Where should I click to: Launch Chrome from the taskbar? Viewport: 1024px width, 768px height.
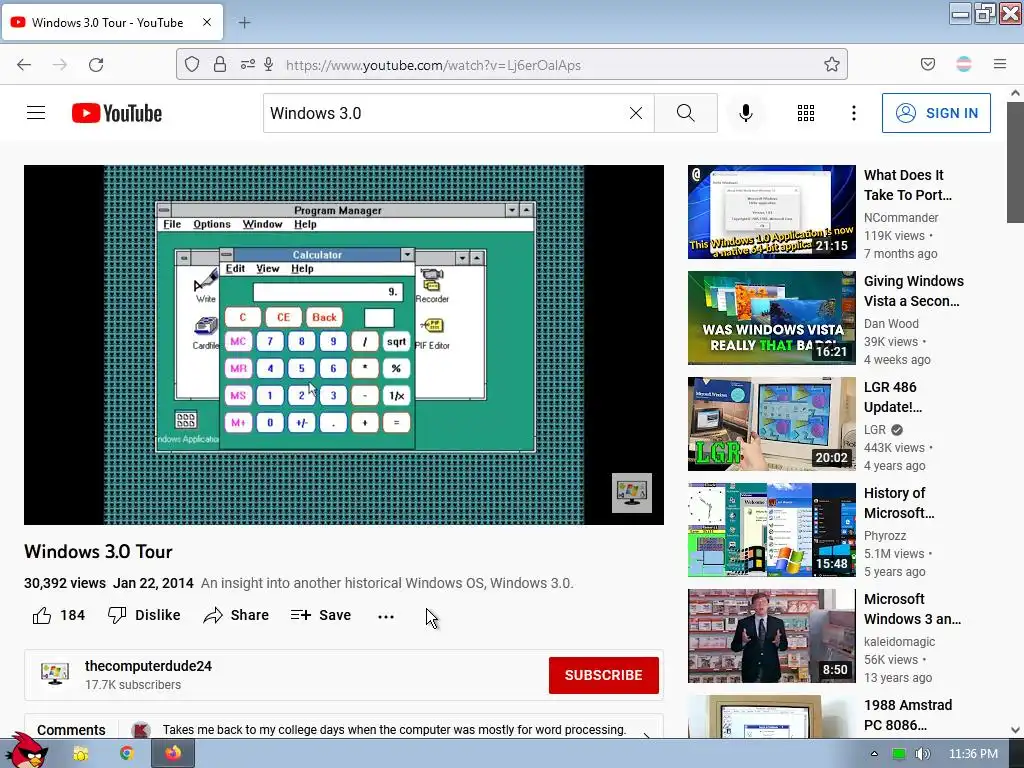coord(127,754)
